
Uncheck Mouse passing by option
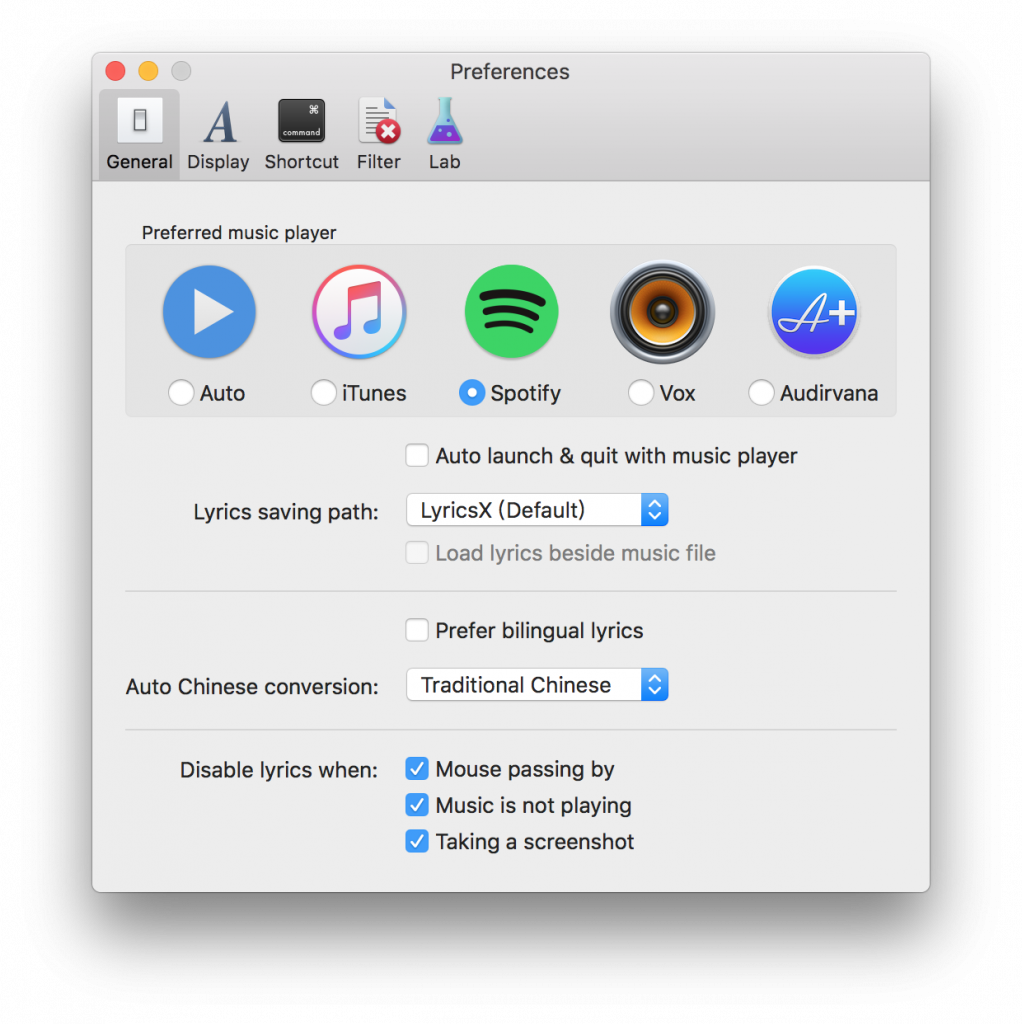pyautogui.click(x=417, y=769)
